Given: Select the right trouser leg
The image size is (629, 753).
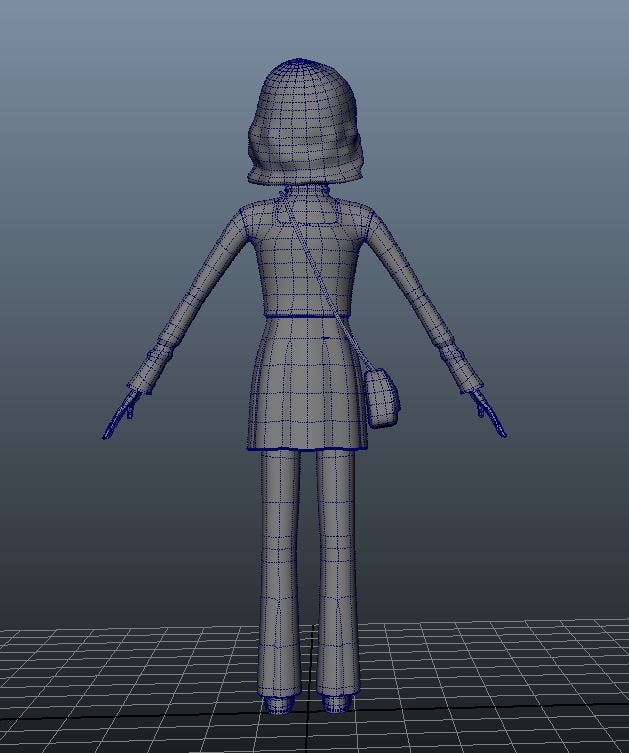Looking at the screenshot, I should (x=336, y=560).
